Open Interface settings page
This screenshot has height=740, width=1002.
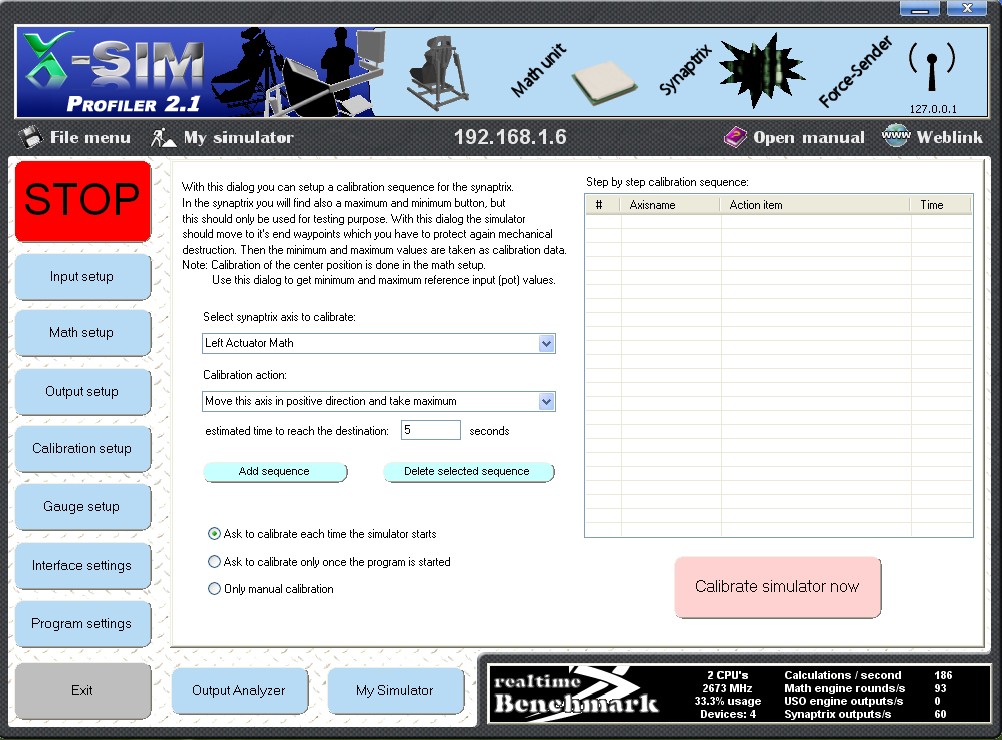(82, 566)
